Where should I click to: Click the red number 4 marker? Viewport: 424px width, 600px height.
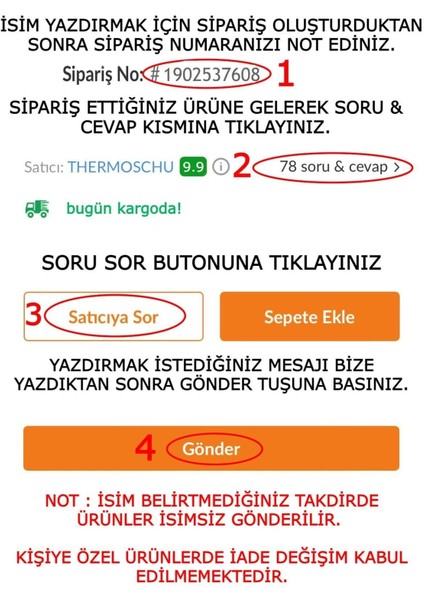pyautogui.click(x=145, y=448)
